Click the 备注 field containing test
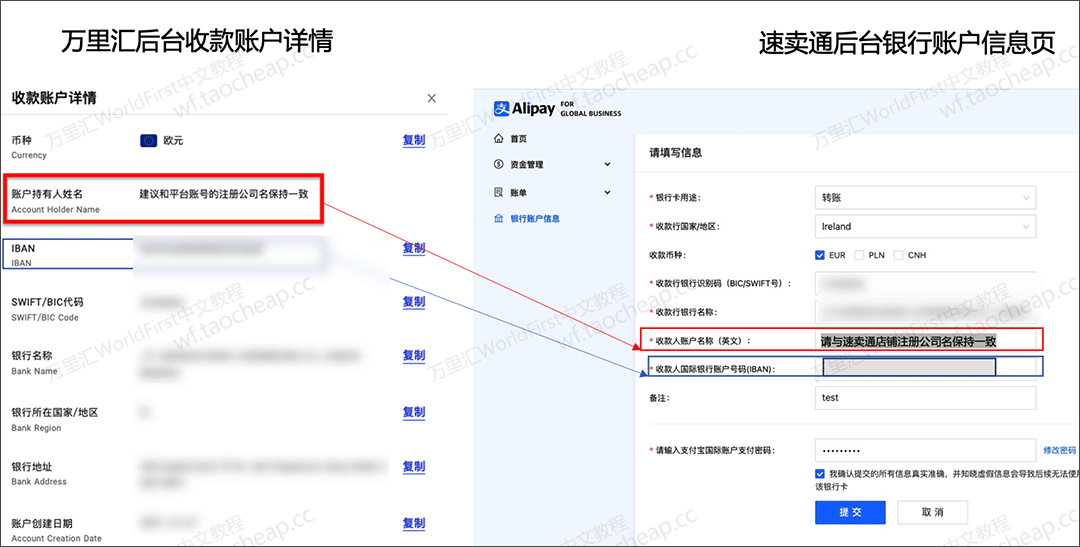 point(925,398)
